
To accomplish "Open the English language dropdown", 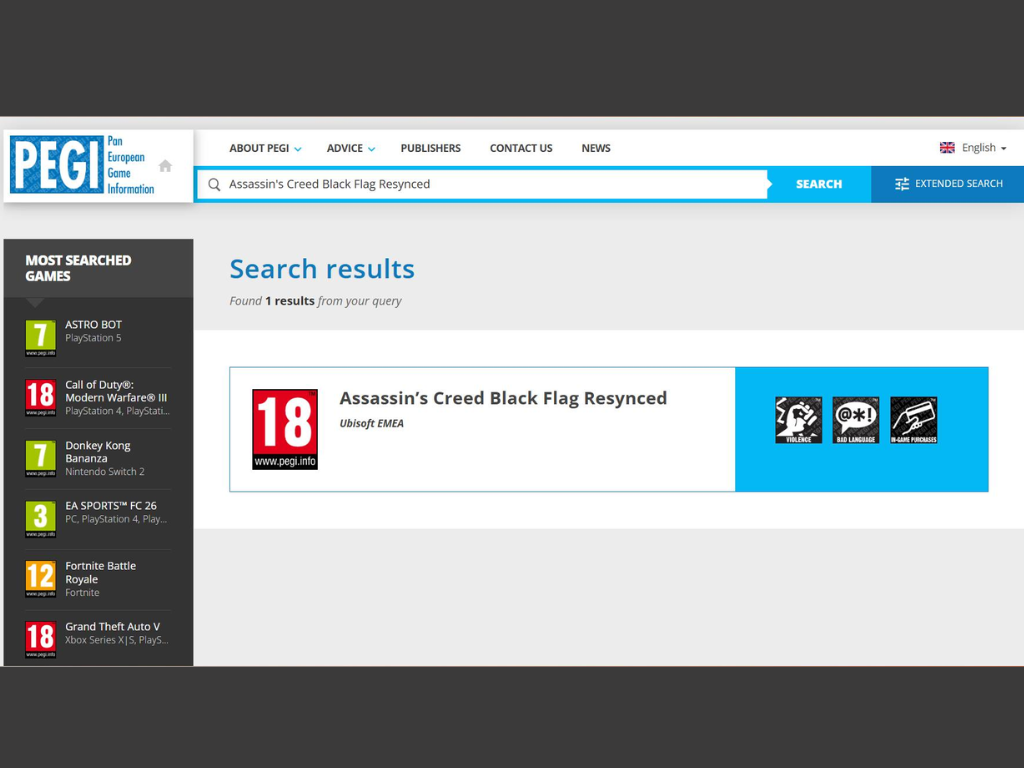I will (978, 147).
